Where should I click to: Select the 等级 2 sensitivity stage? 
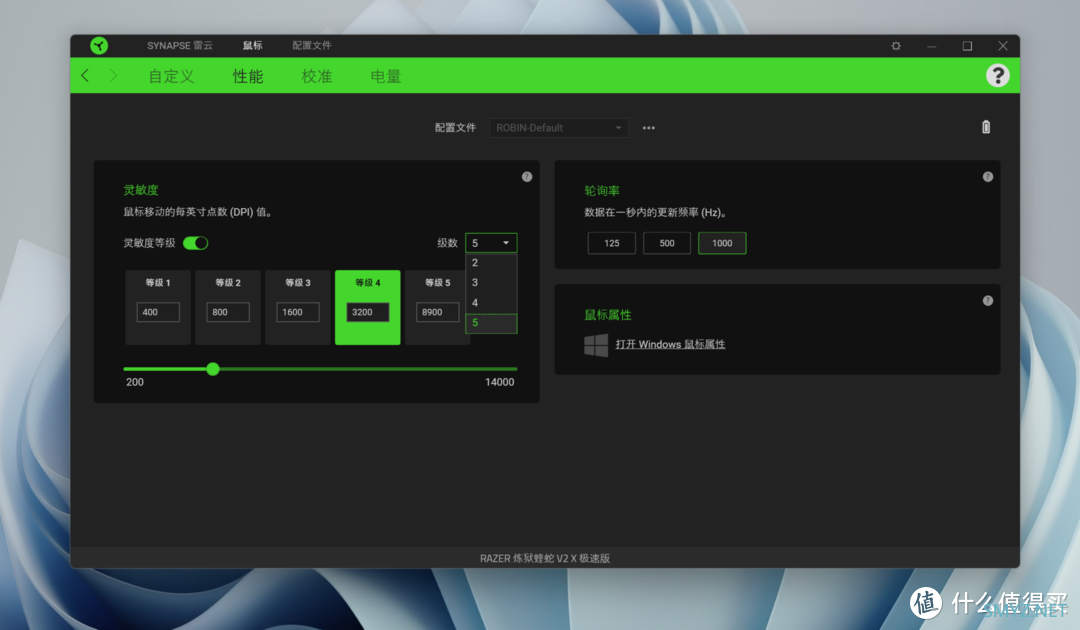click(228, 307)
